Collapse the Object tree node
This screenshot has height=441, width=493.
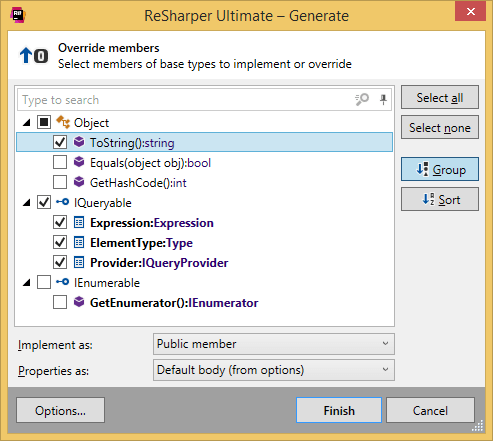(27, 123)
